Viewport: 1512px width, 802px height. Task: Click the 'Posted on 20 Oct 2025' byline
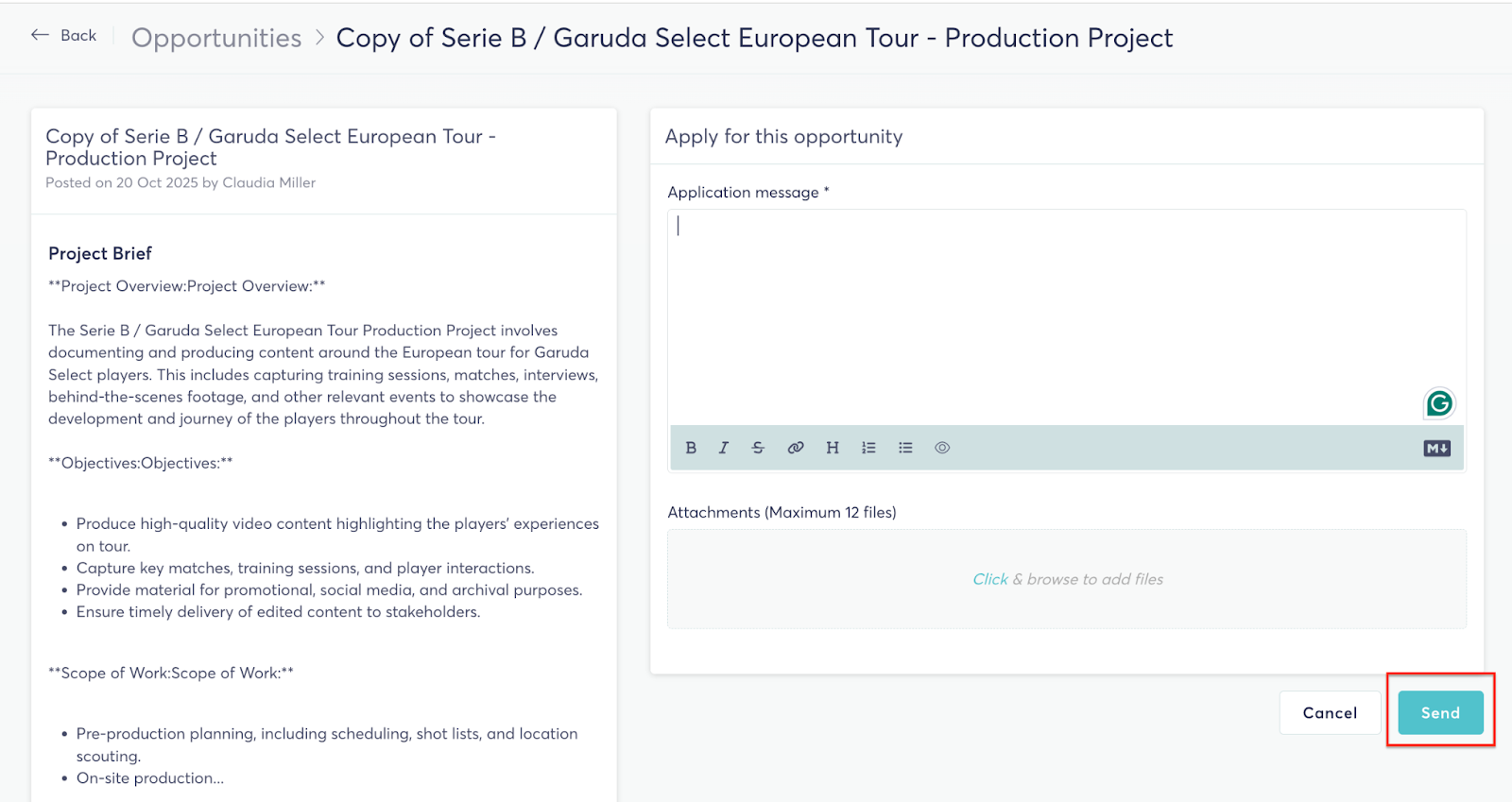click(180, 183)
